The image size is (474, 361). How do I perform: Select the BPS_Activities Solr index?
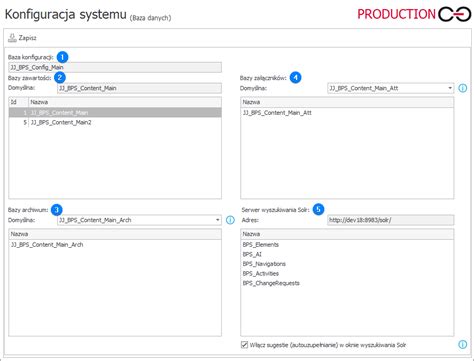(347, 274)
